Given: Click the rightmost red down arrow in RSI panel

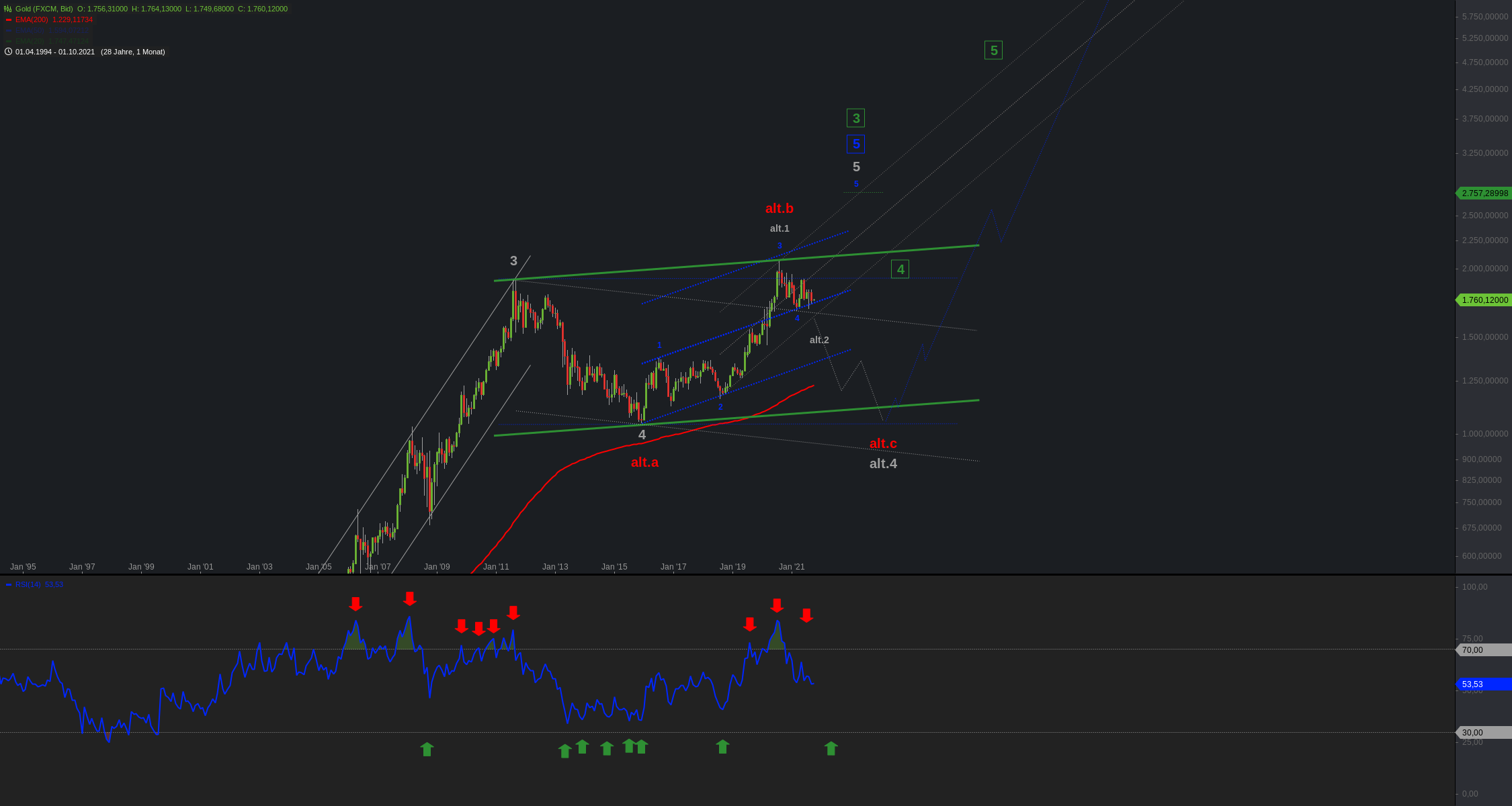Looking at the screenshot, I should point(806,615).
